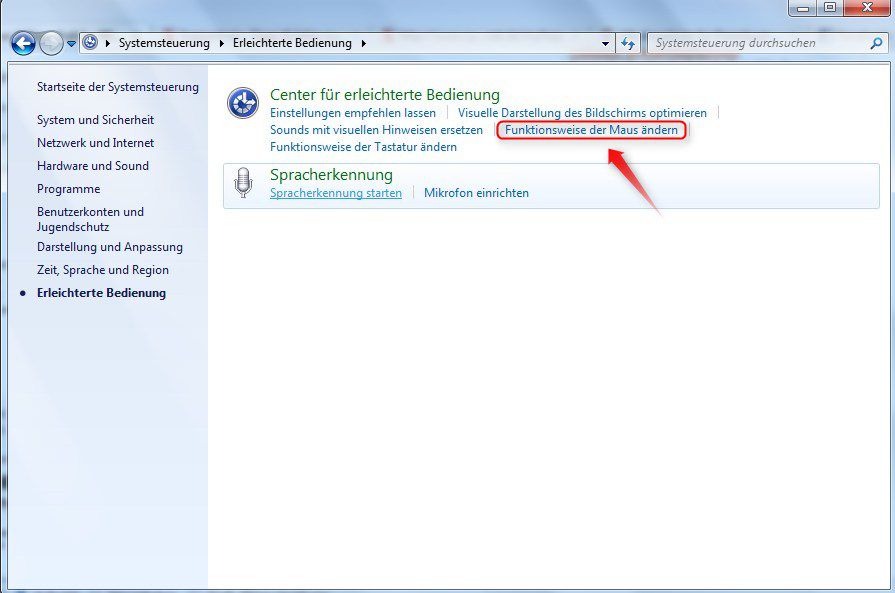Screen dimensions: 895x593
Task: Click the search magnifier icon
Action: point(872,43)
